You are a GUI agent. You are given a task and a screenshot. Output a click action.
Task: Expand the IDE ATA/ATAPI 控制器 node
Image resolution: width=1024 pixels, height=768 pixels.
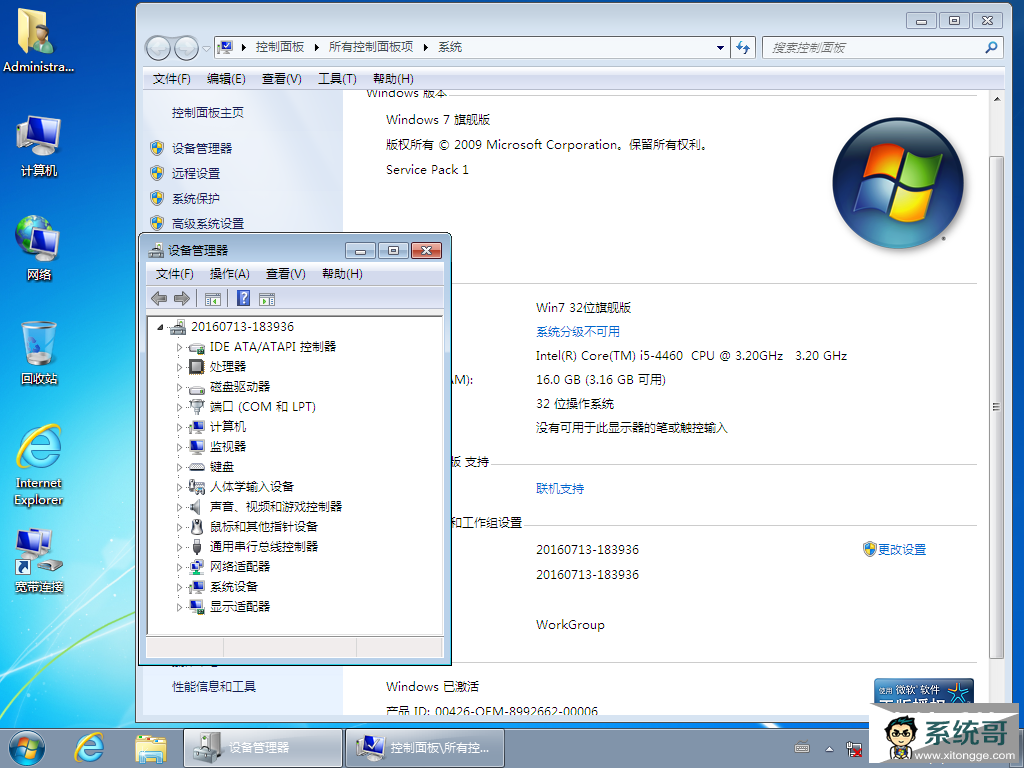179,347
